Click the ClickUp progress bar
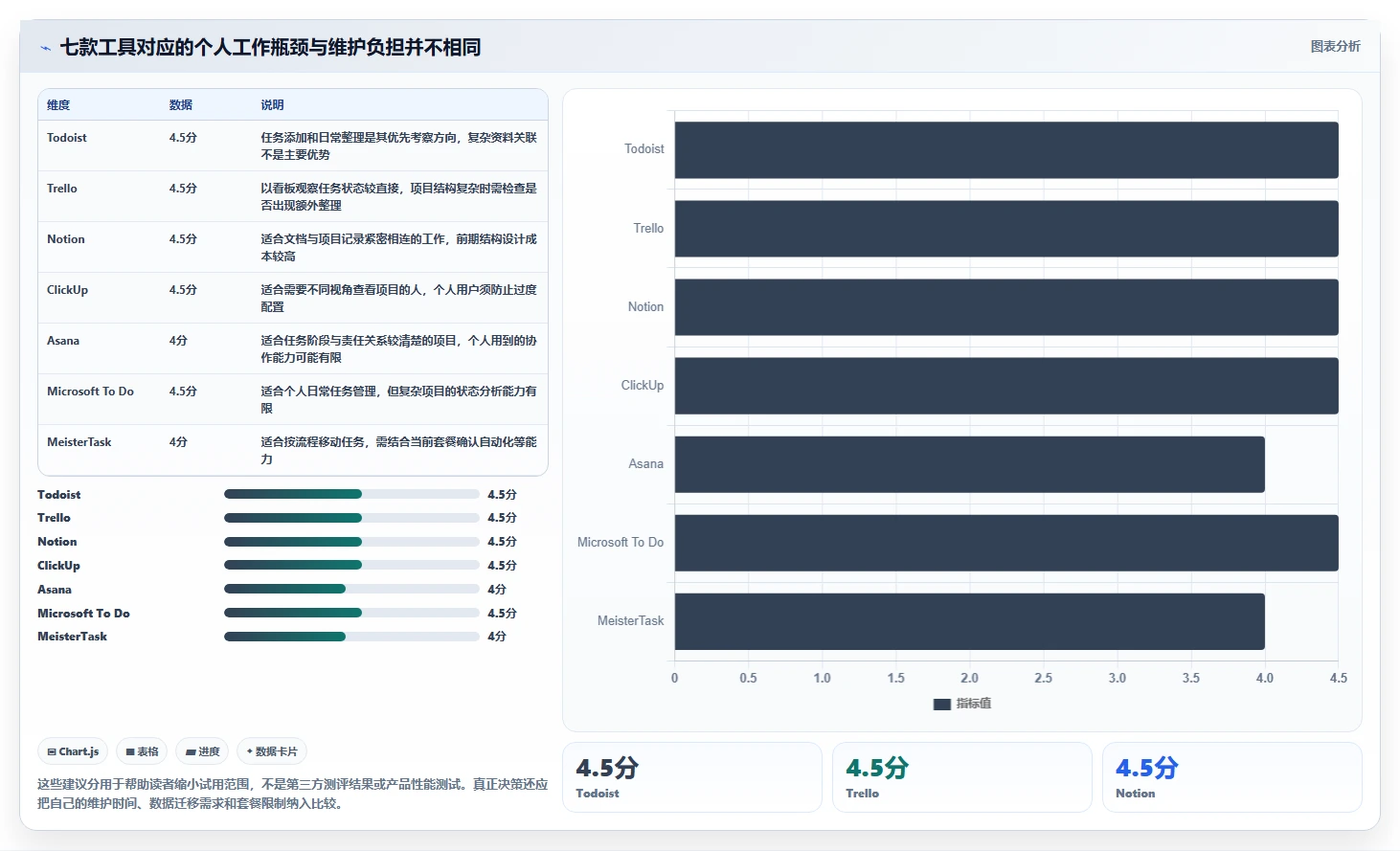Viewport: 1400px width, 851px height. click(351, 565)
